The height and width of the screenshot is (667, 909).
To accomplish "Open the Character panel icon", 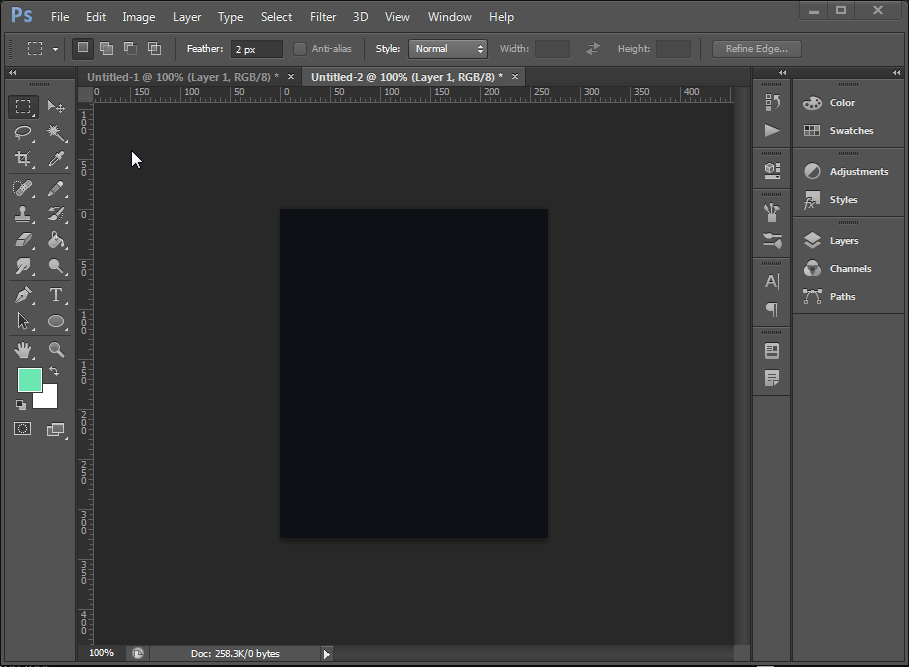I will [x=771, y=281].
